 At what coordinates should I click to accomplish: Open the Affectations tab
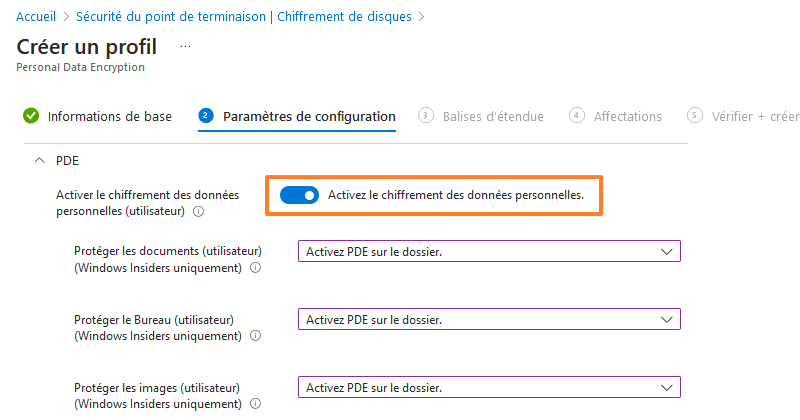628,117
